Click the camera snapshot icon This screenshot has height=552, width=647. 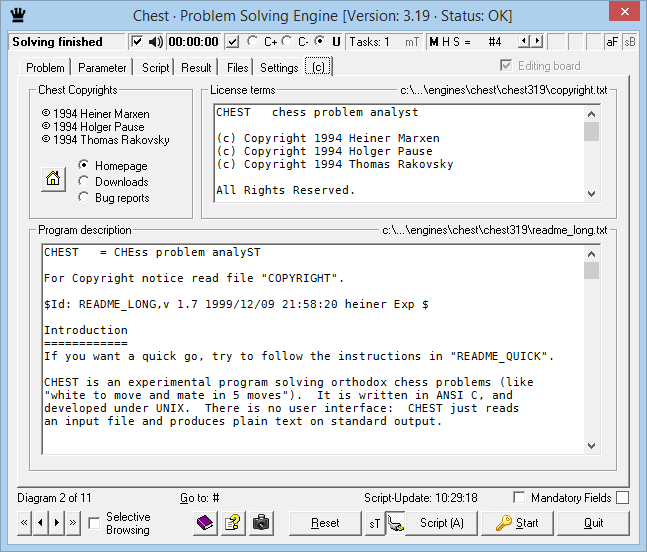coord(261,523)
